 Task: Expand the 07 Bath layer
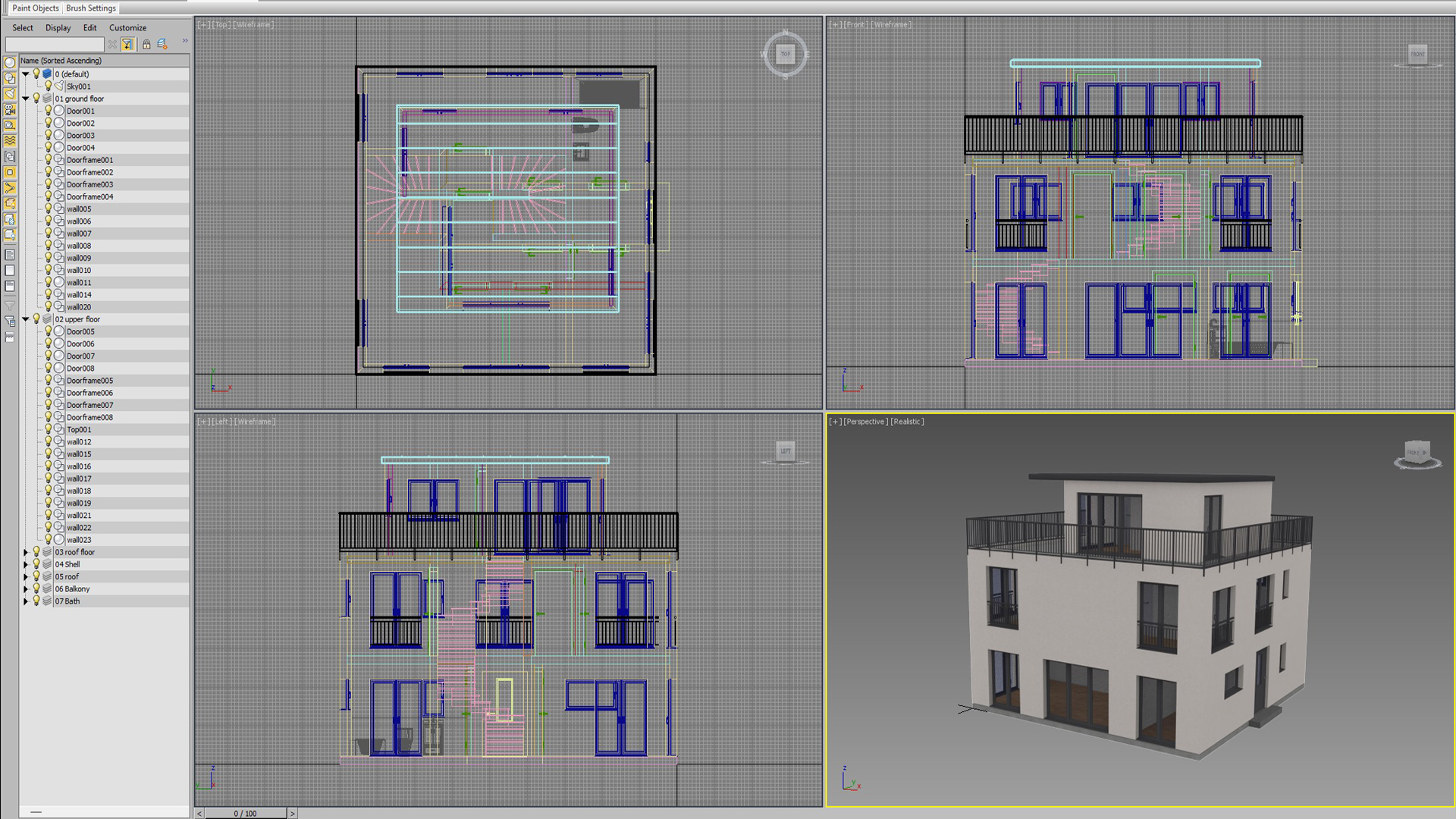(25, 601)
